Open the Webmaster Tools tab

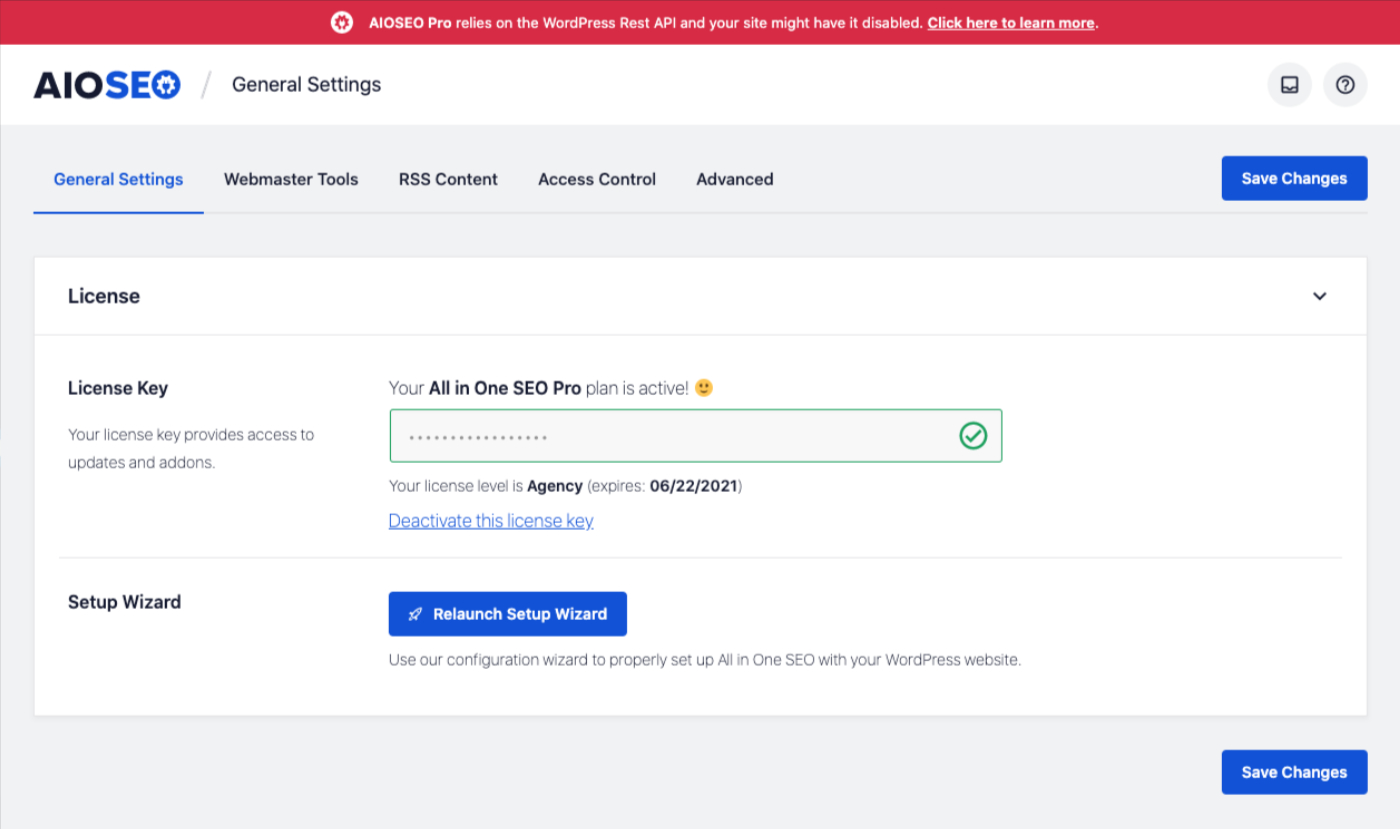tap(291, 180)
